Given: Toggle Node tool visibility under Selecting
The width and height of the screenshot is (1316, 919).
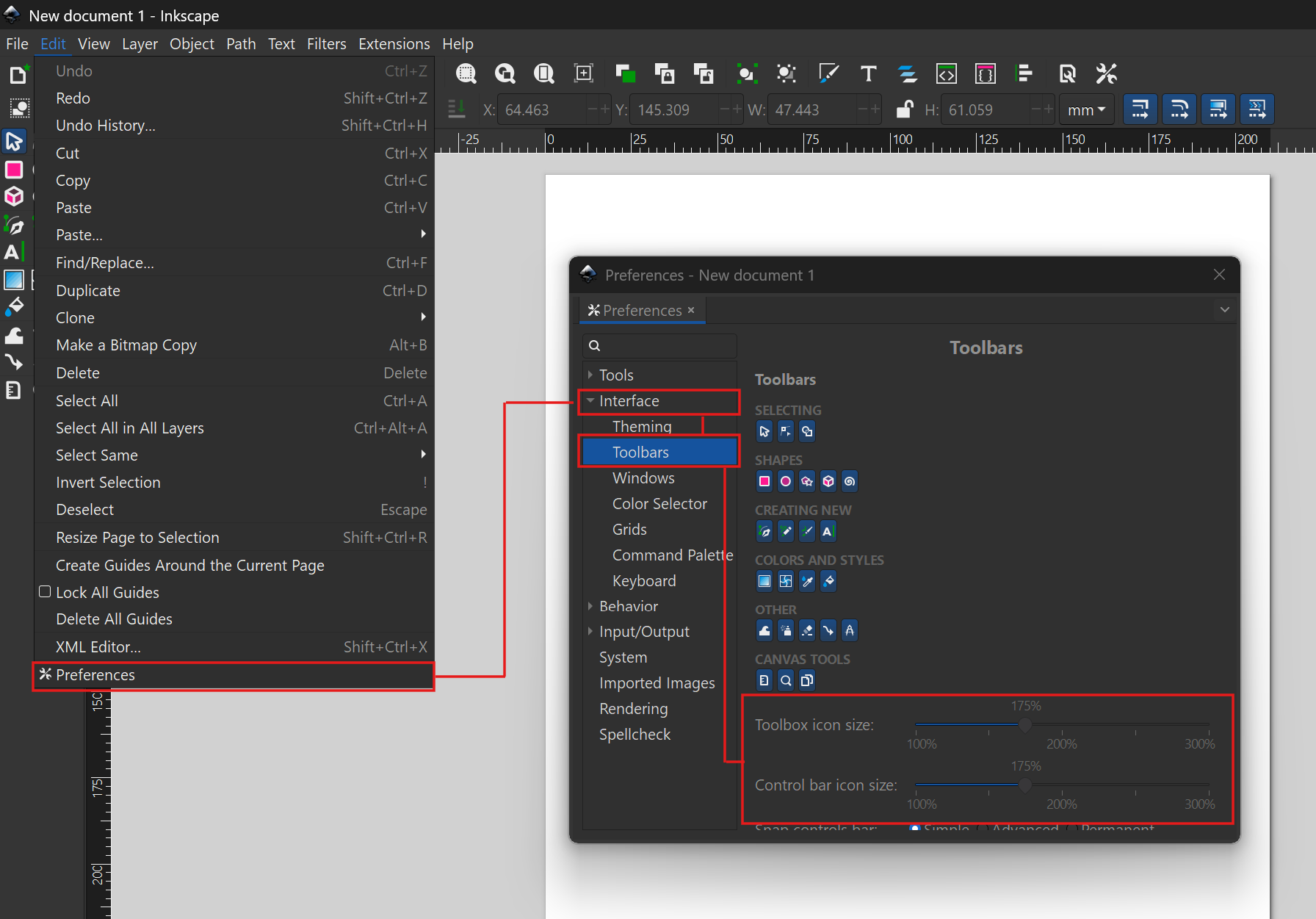Looking at the screenshot, I should (x=786, y=431).
